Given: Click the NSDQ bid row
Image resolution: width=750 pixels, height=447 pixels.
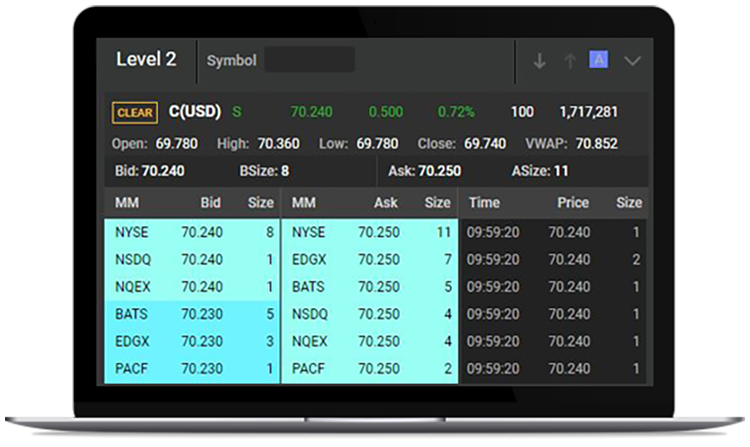Looking at the screenshot, I should [192, 260].
